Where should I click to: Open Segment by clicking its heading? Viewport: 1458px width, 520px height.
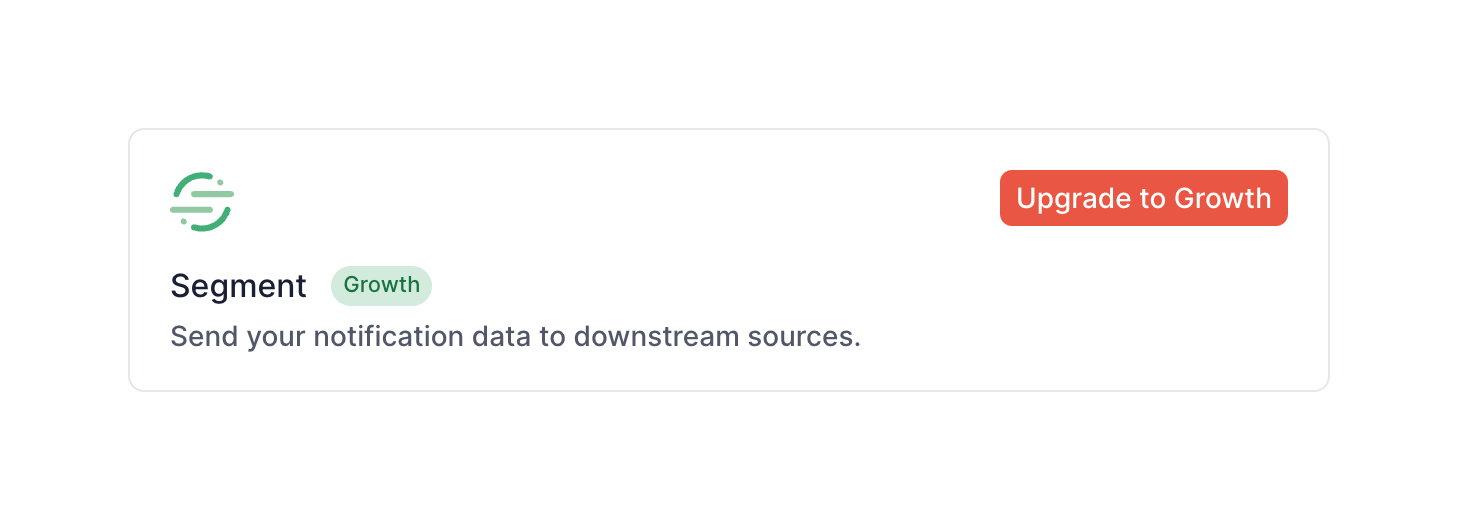pyautogui.click(x=238, y=286)
